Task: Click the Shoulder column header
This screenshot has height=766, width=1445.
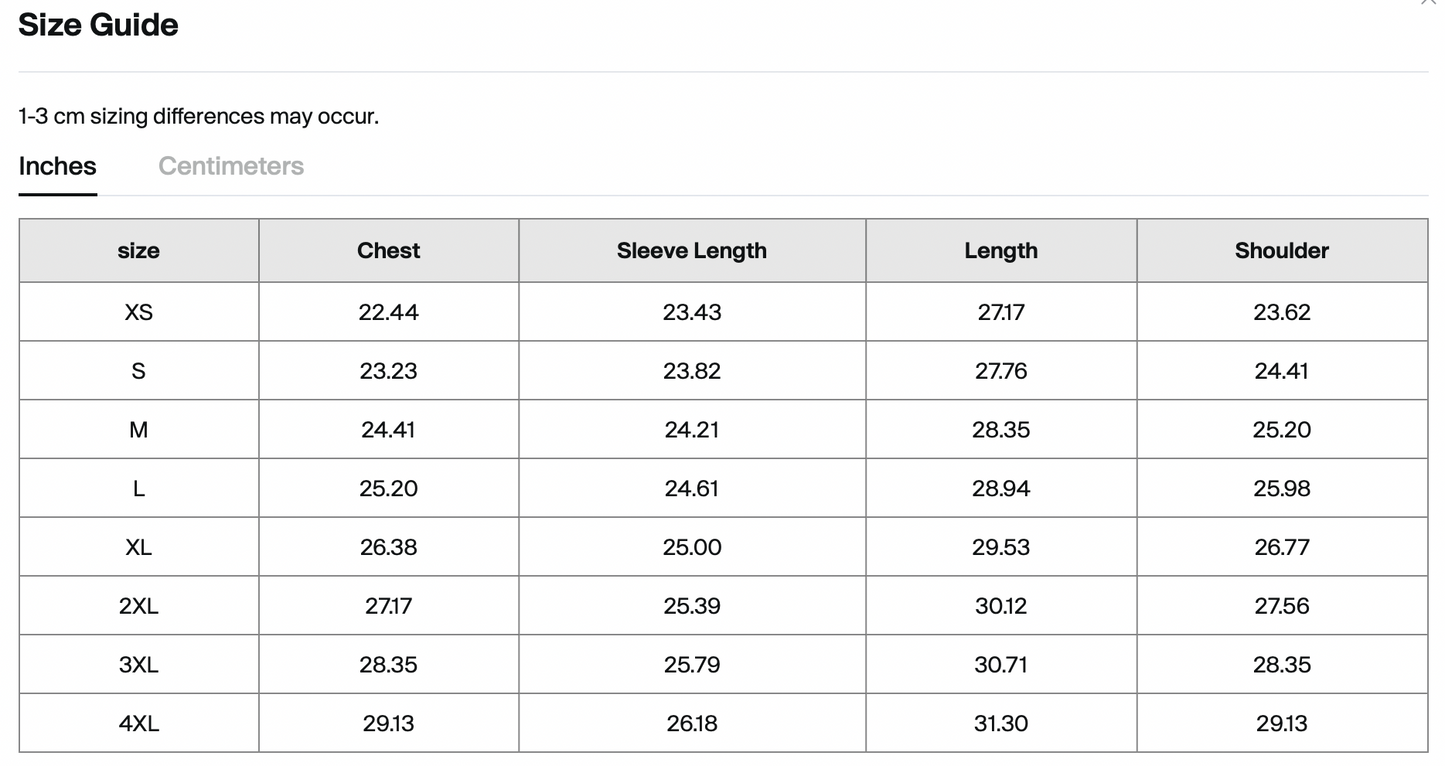Action: 1281,251
